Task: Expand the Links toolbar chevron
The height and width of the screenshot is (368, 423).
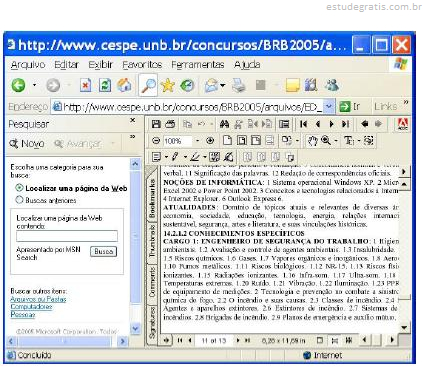Action: pos(406,102)
